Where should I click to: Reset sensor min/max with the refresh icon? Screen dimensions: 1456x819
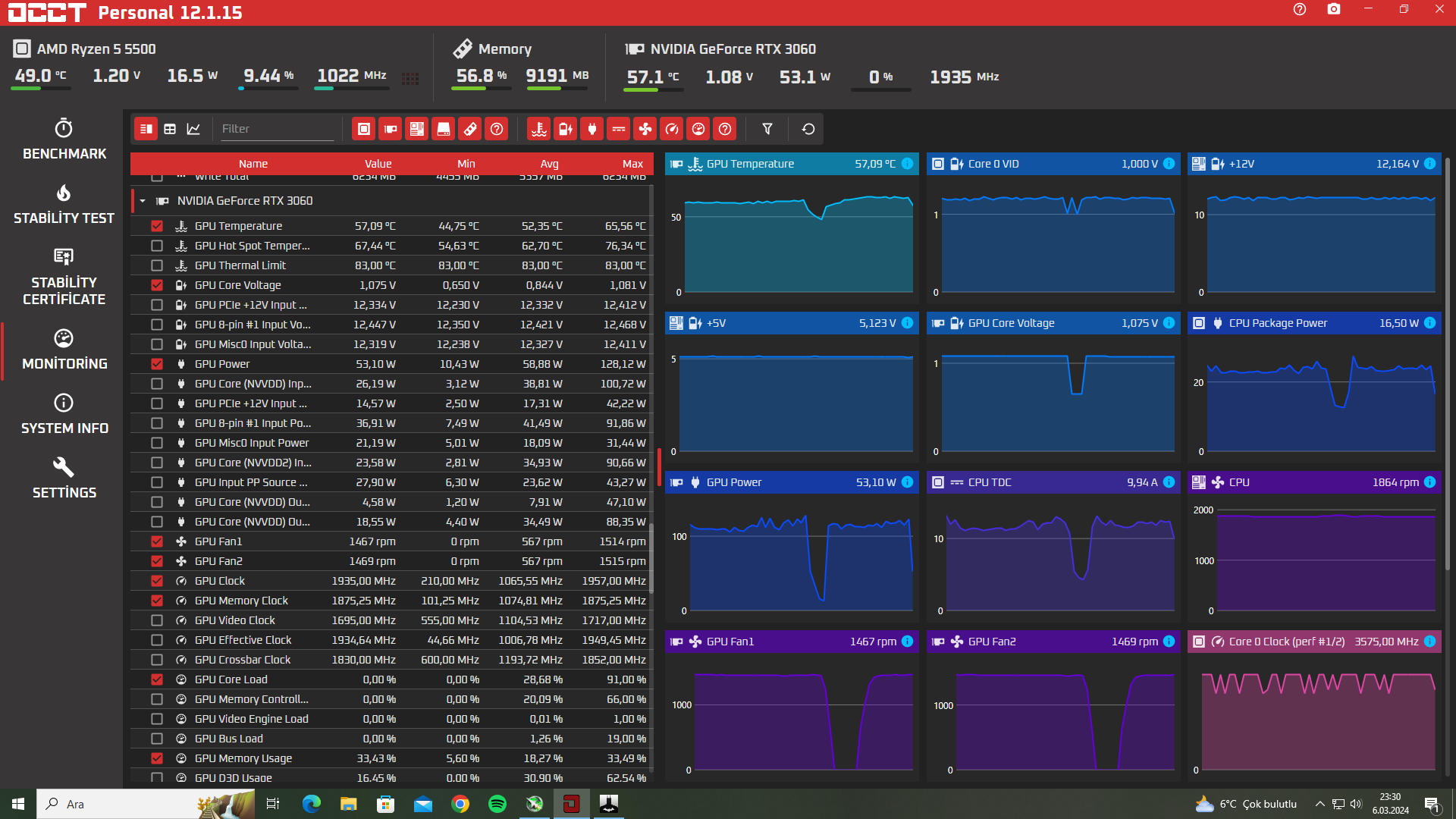click(x=808, y=129)
